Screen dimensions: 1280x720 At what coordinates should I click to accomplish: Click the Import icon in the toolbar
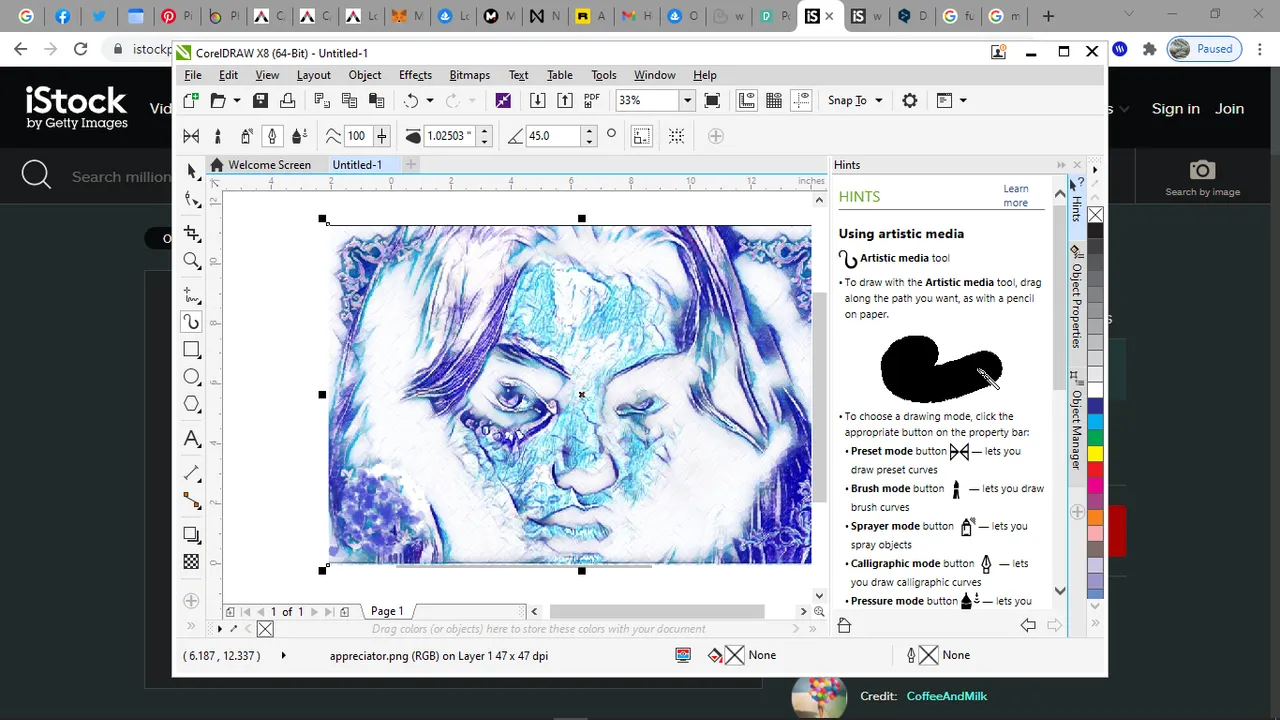[x=537, y=100]
